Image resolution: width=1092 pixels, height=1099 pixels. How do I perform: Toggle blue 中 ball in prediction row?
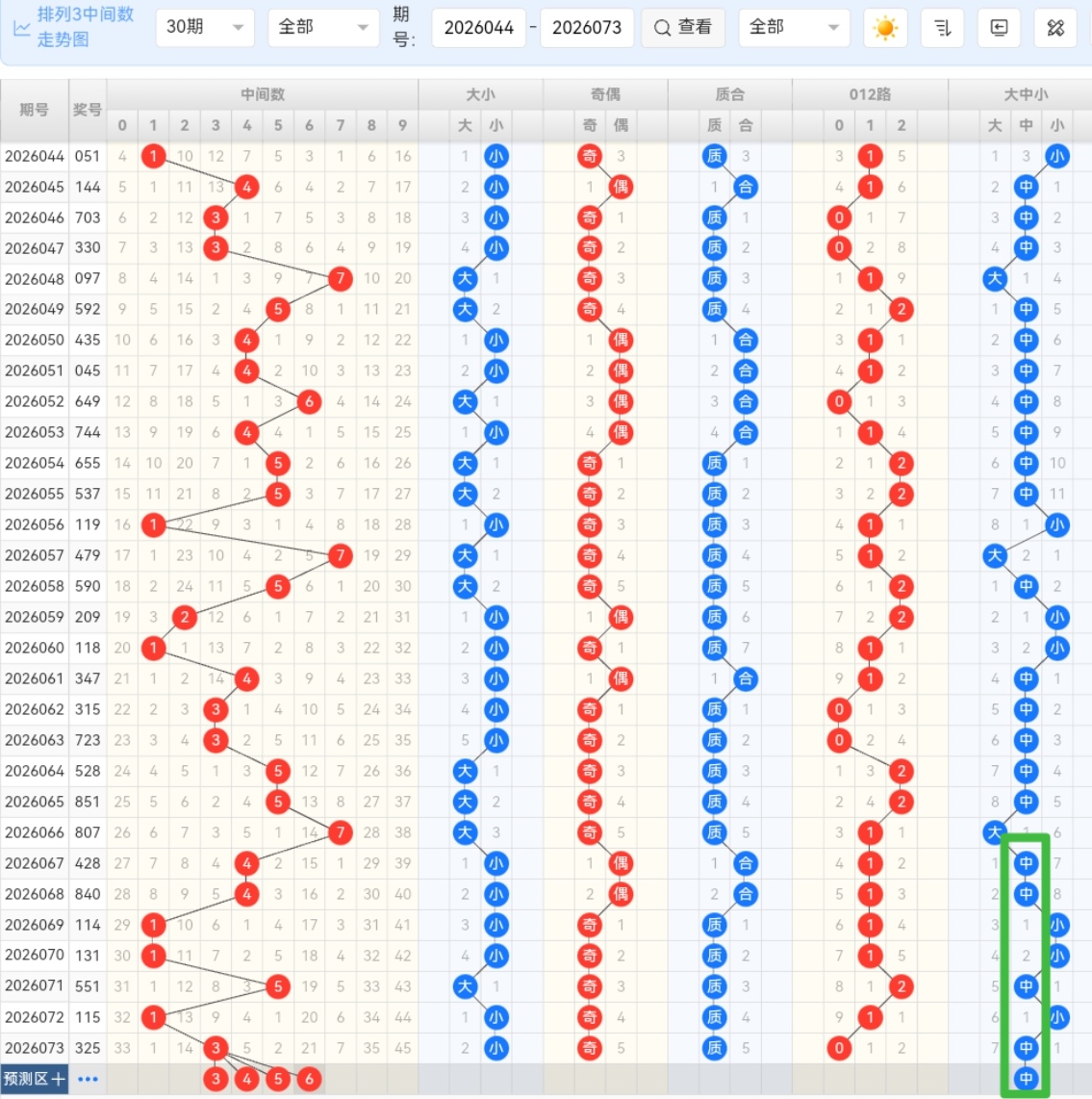pyautogui.click(x=1026, y=1079)
